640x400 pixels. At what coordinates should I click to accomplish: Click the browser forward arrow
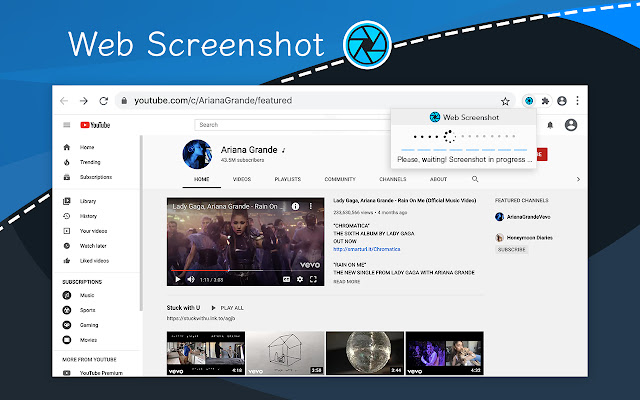[84, 101]
